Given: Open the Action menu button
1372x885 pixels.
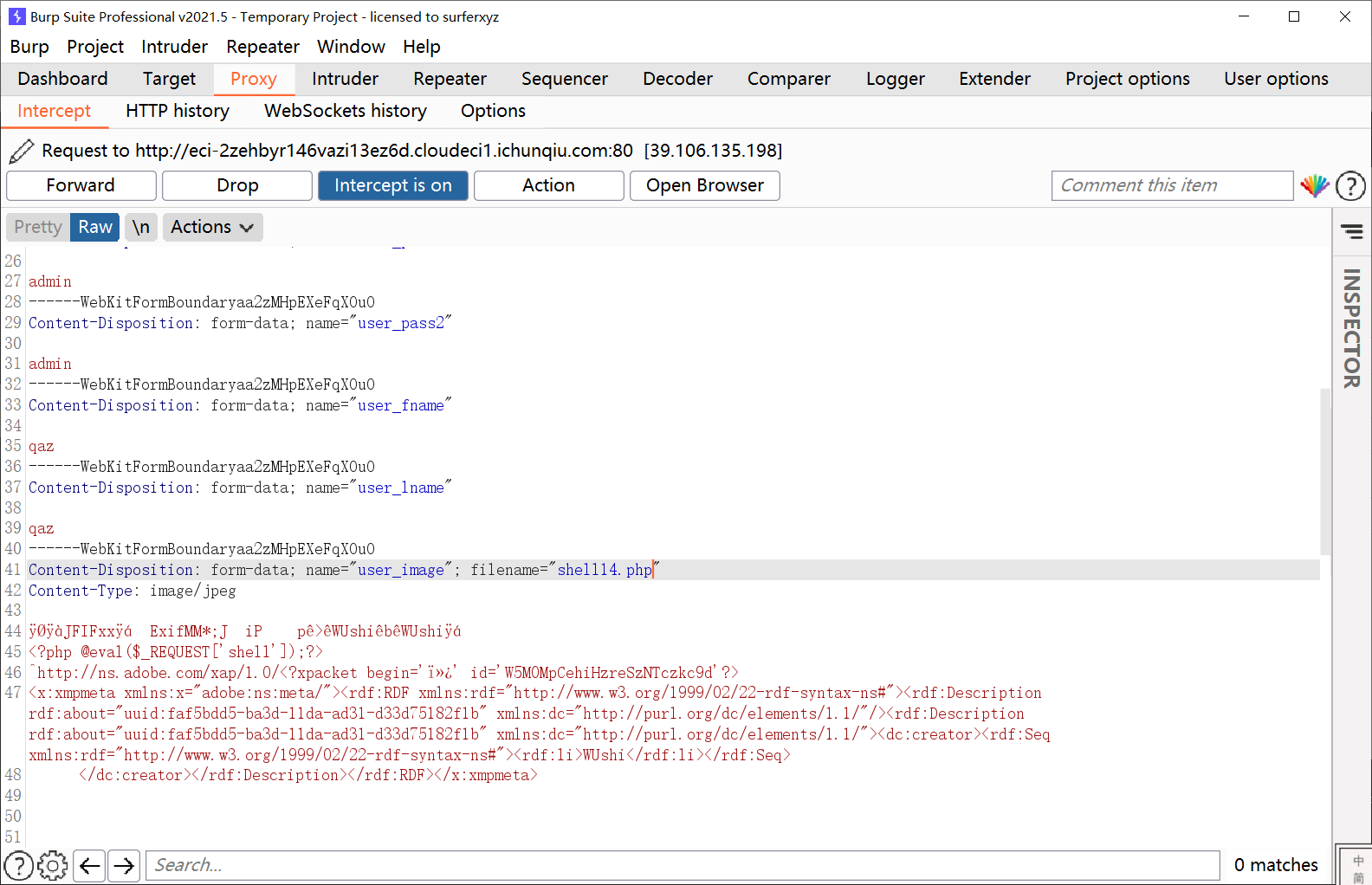Looking at the screenshot, I should tap(549, 185).
